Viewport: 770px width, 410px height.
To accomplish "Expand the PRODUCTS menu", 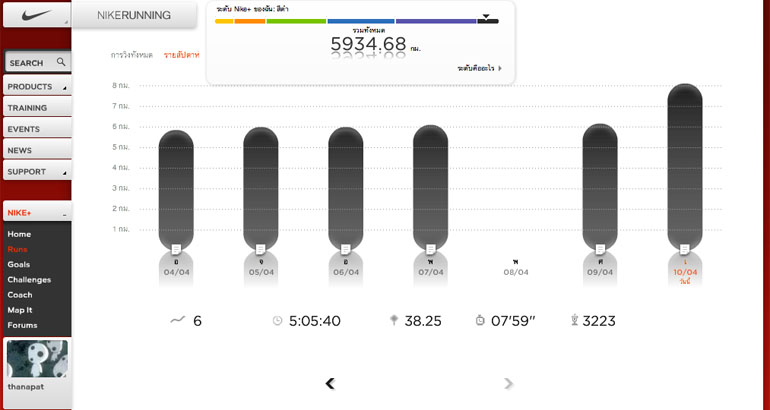I will (x=36, y=87).
